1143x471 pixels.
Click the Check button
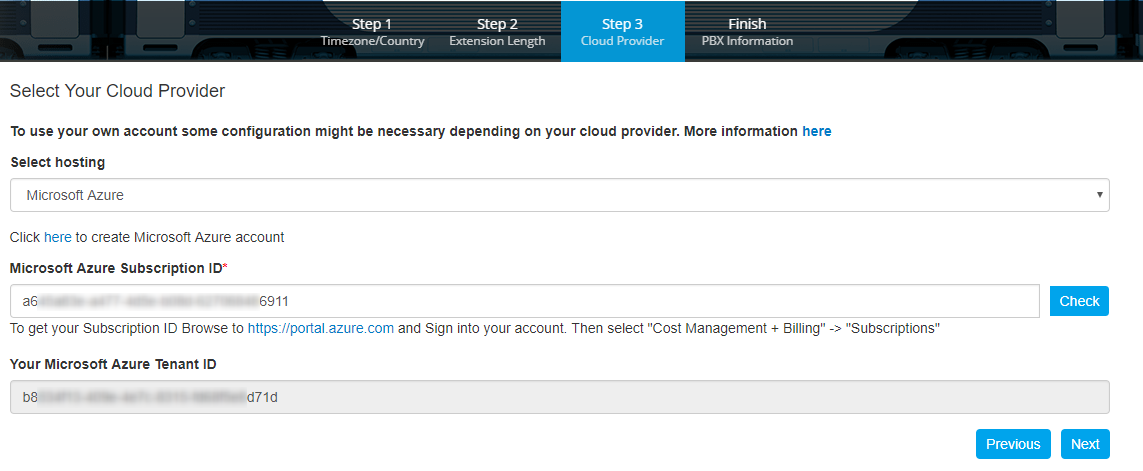[x=1079, y=301]
